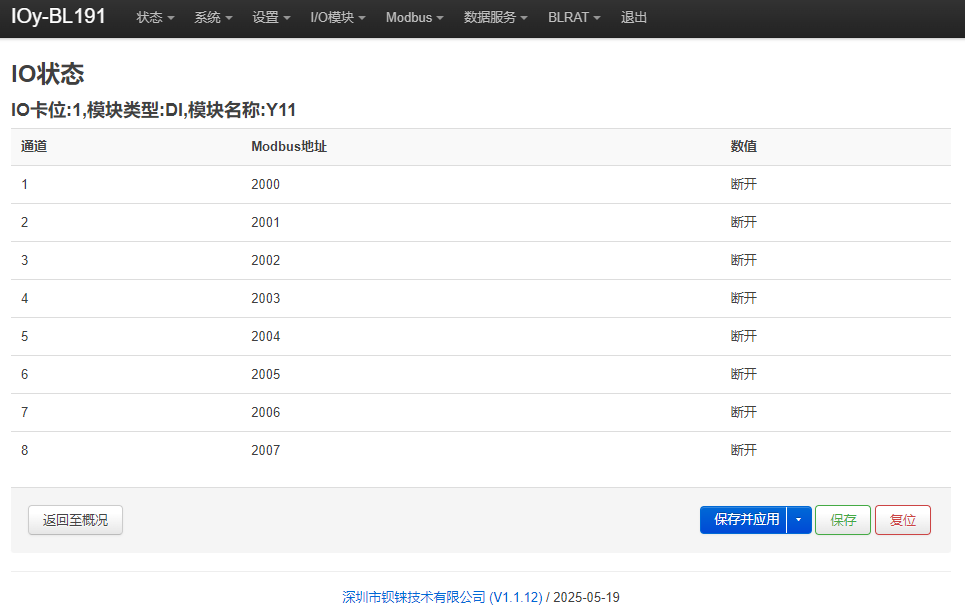Image resolution: width=965 pixels, height=614 pixels.
Task: Click the 断开 value in row 2000
Action: click(x=743, y=185)
